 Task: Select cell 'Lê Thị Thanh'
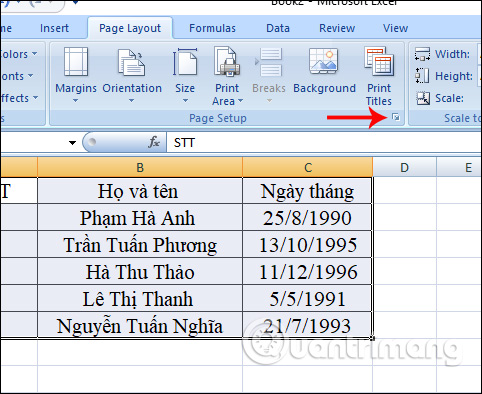pos(140,299)
